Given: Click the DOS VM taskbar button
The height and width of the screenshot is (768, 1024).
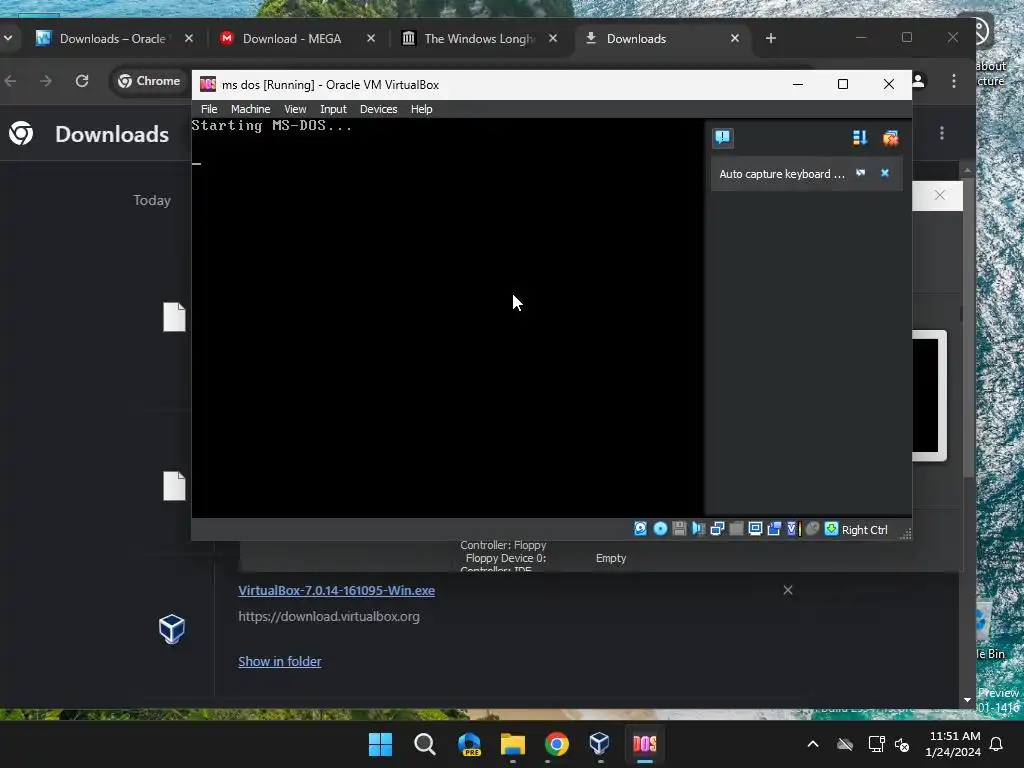Looking at the screenshot, I should click(x=645, y=744).
